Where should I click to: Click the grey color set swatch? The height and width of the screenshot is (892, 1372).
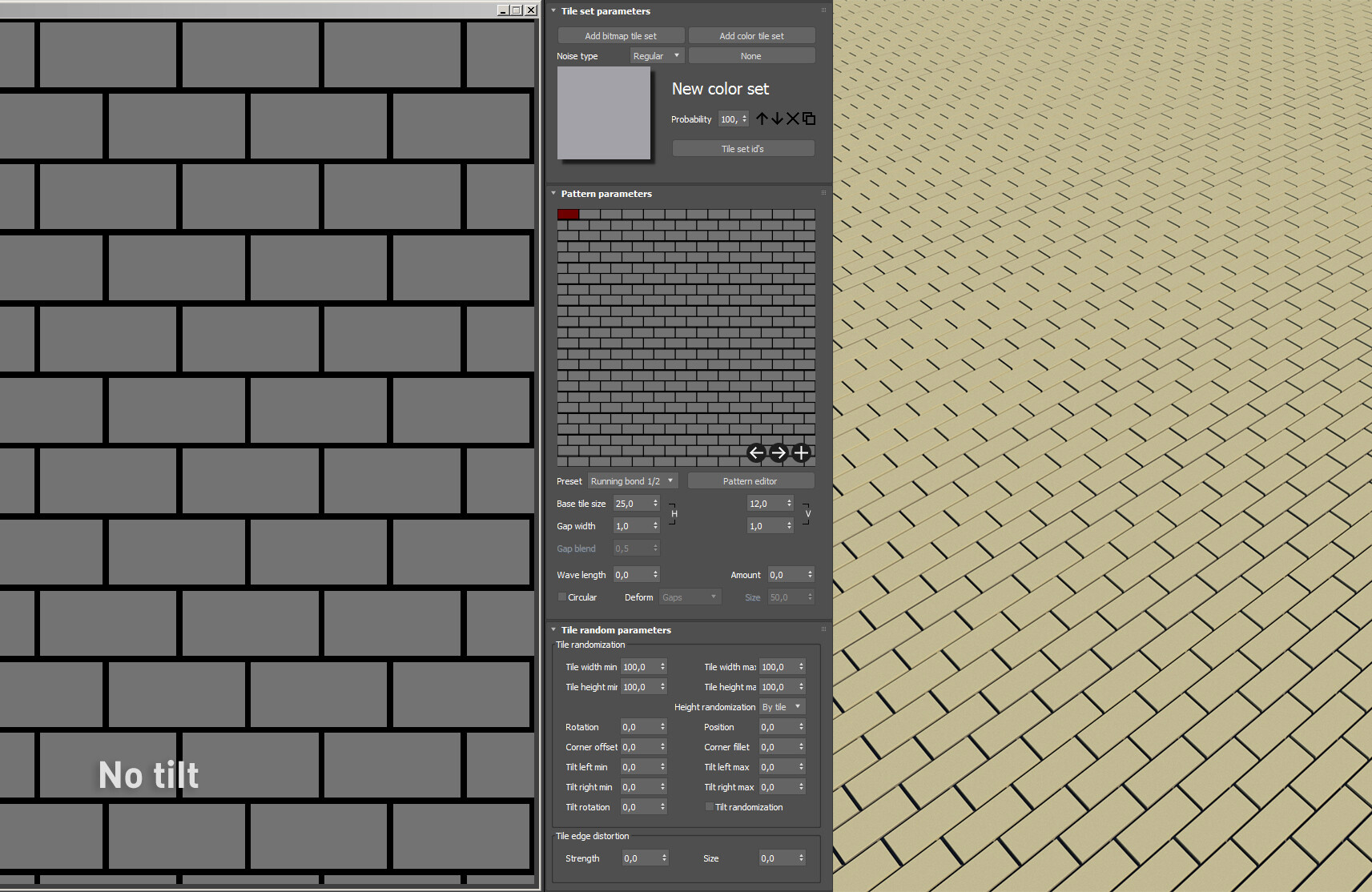click(604, 114)
